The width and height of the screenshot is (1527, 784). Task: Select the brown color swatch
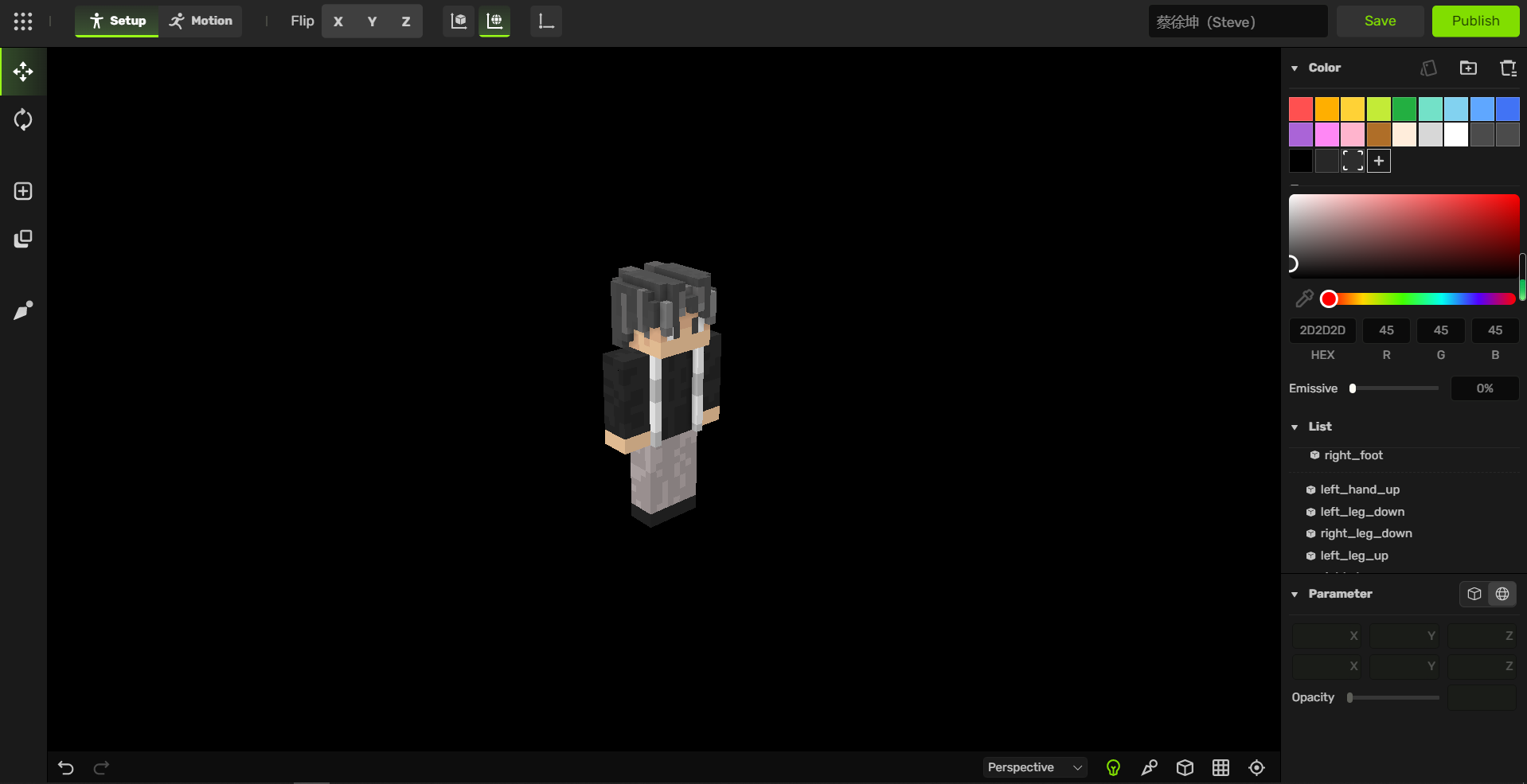click(x=1379, y=135)
